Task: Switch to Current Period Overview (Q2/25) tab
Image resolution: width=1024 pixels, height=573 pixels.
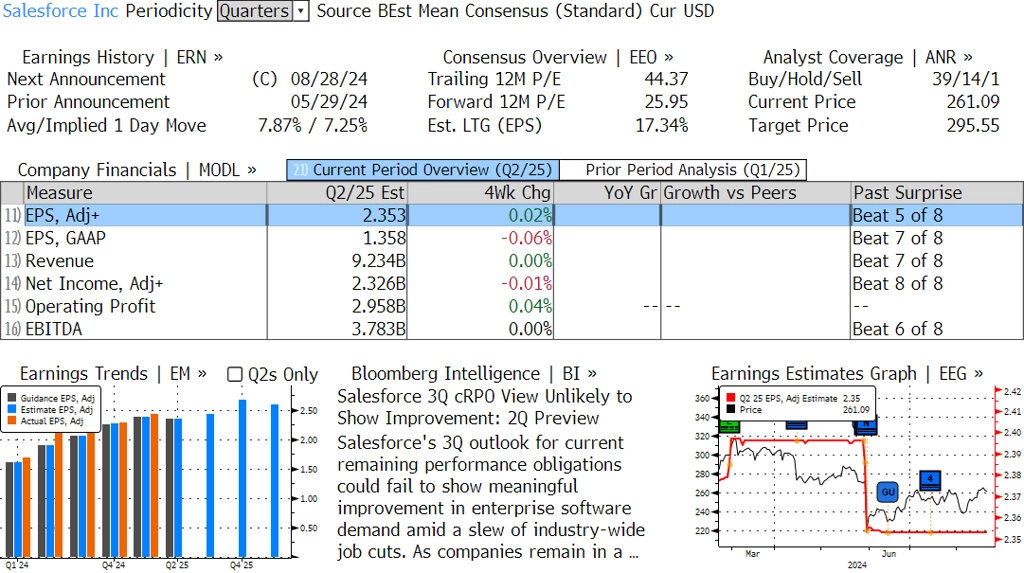Action: tap(423, 170)
